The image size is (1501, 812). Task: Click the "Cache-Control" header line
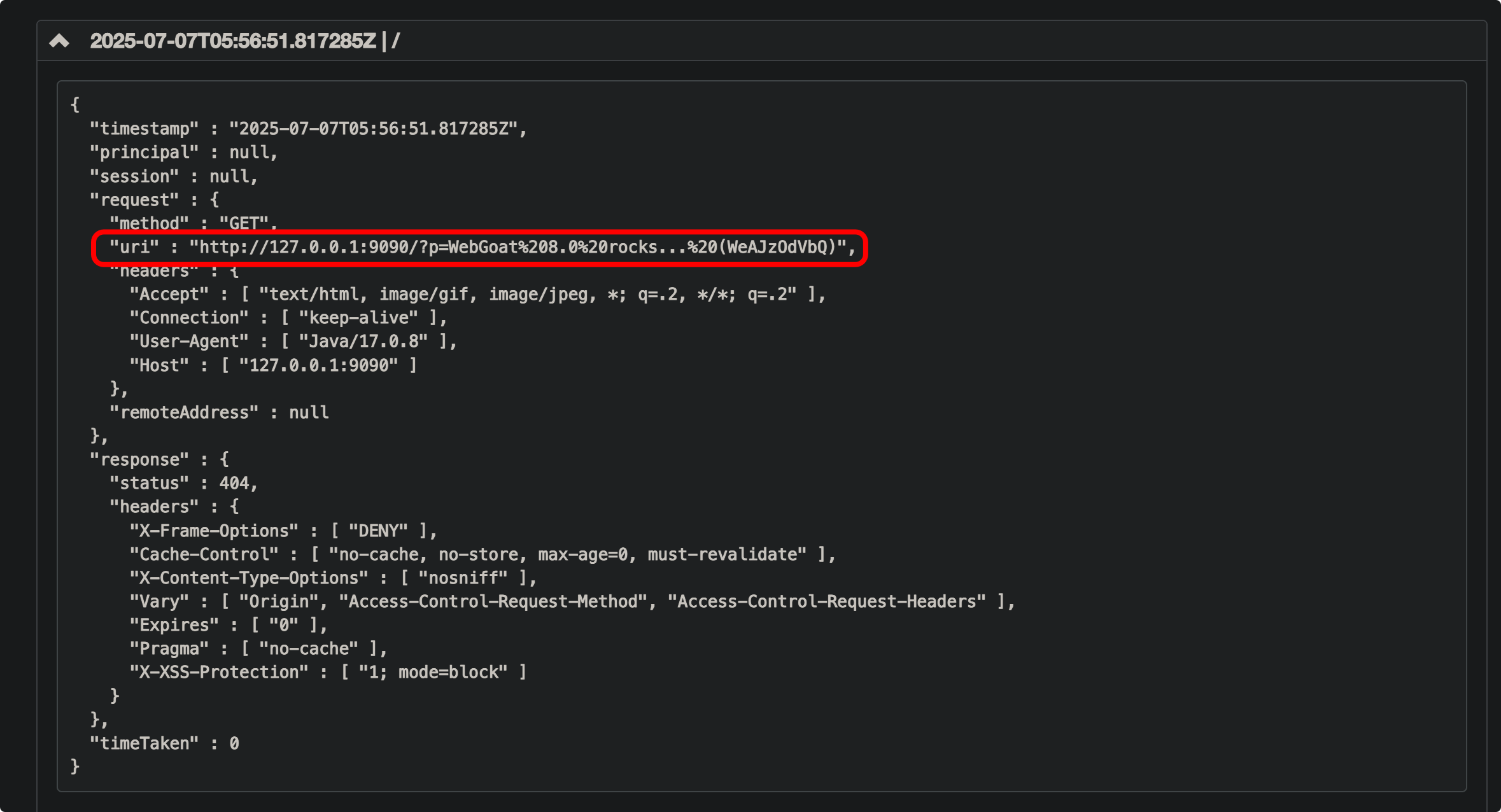pyautogui.click(x=483, y=554)
